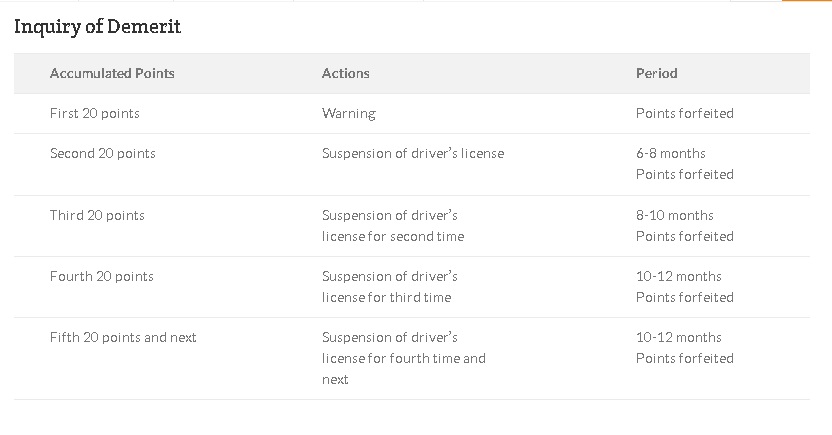Select the Accumulated Points column header

(x=112, y=73)
